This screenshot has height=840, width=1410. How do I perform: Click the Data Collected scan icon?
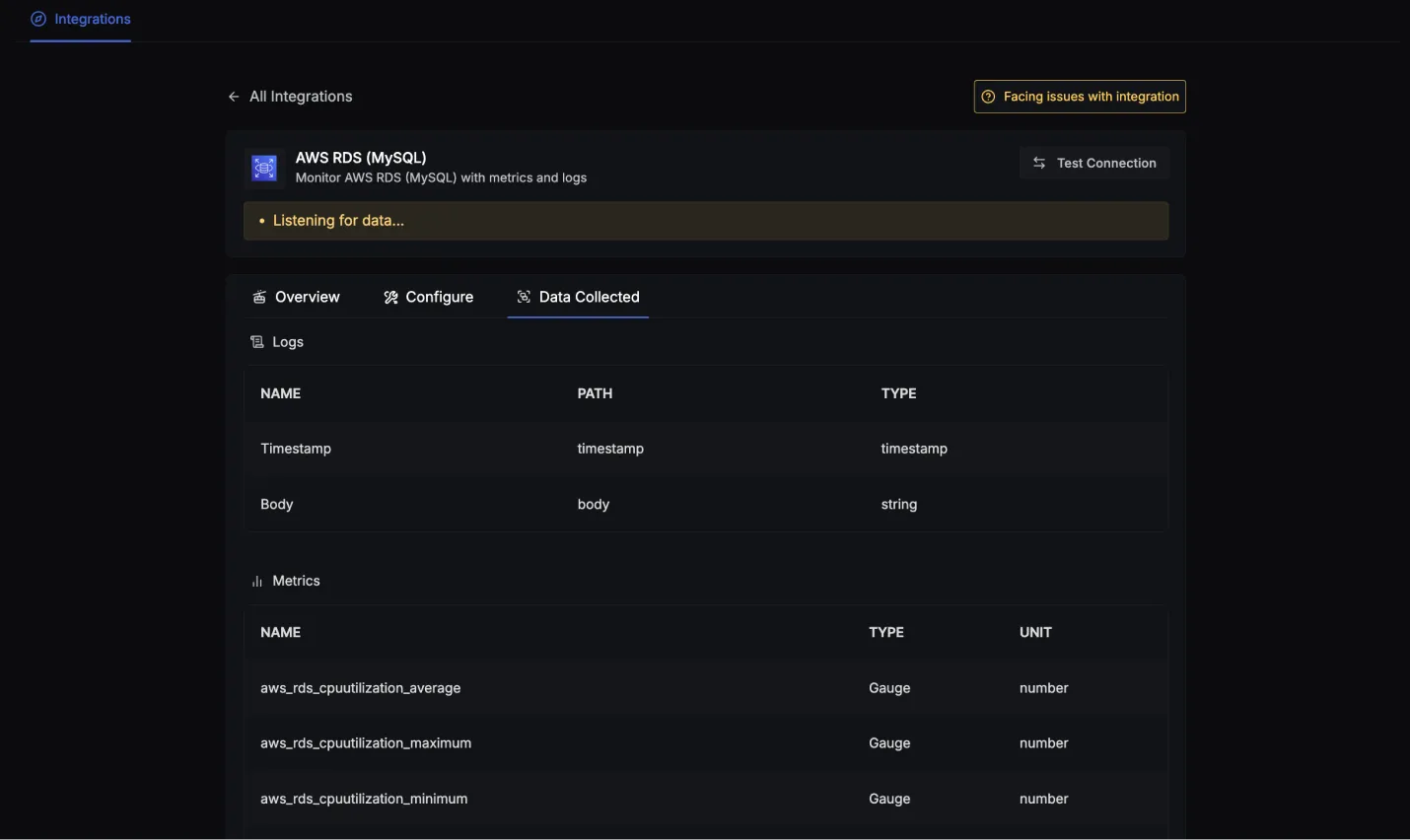[524, 297]
